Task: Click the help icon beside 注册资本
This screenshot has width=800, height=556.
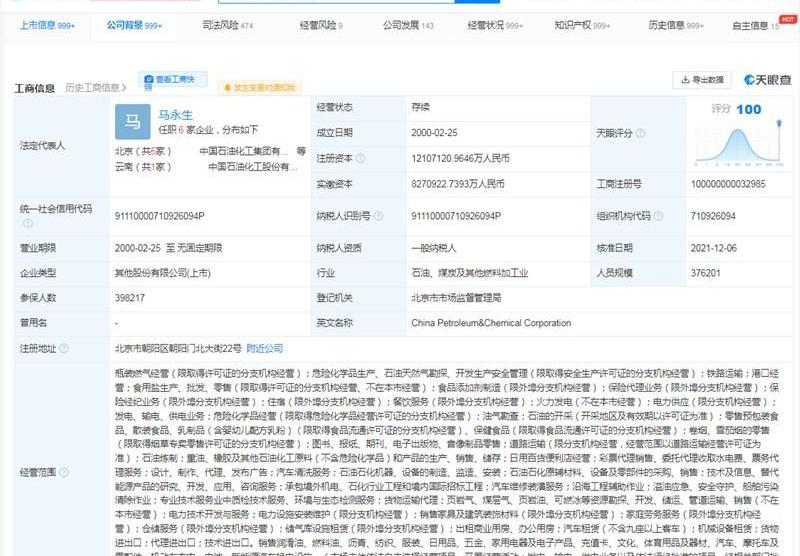Action: (x=360, y=159)
